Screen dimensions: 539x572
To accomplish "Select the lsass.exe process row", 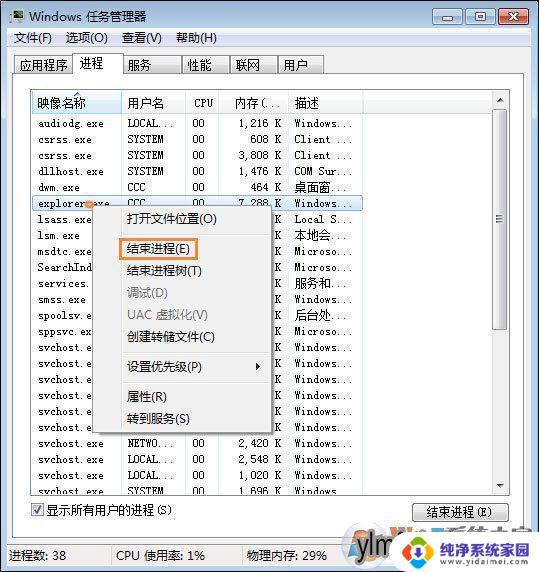I will [64, 220].
